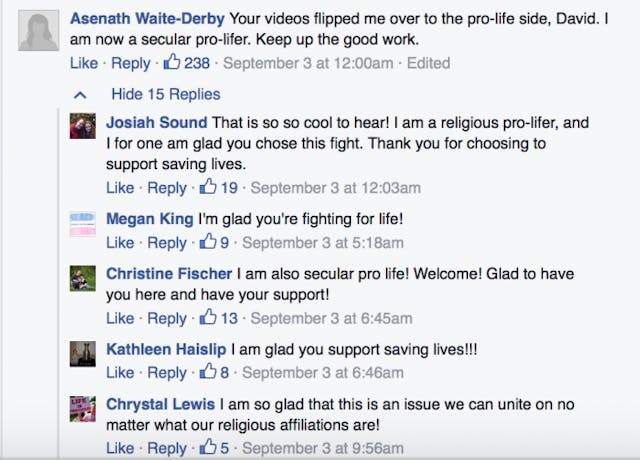Like Megan King's reply
Image resolution: width=640 pixels, height=460 pixels.
[x=120, y=242]
